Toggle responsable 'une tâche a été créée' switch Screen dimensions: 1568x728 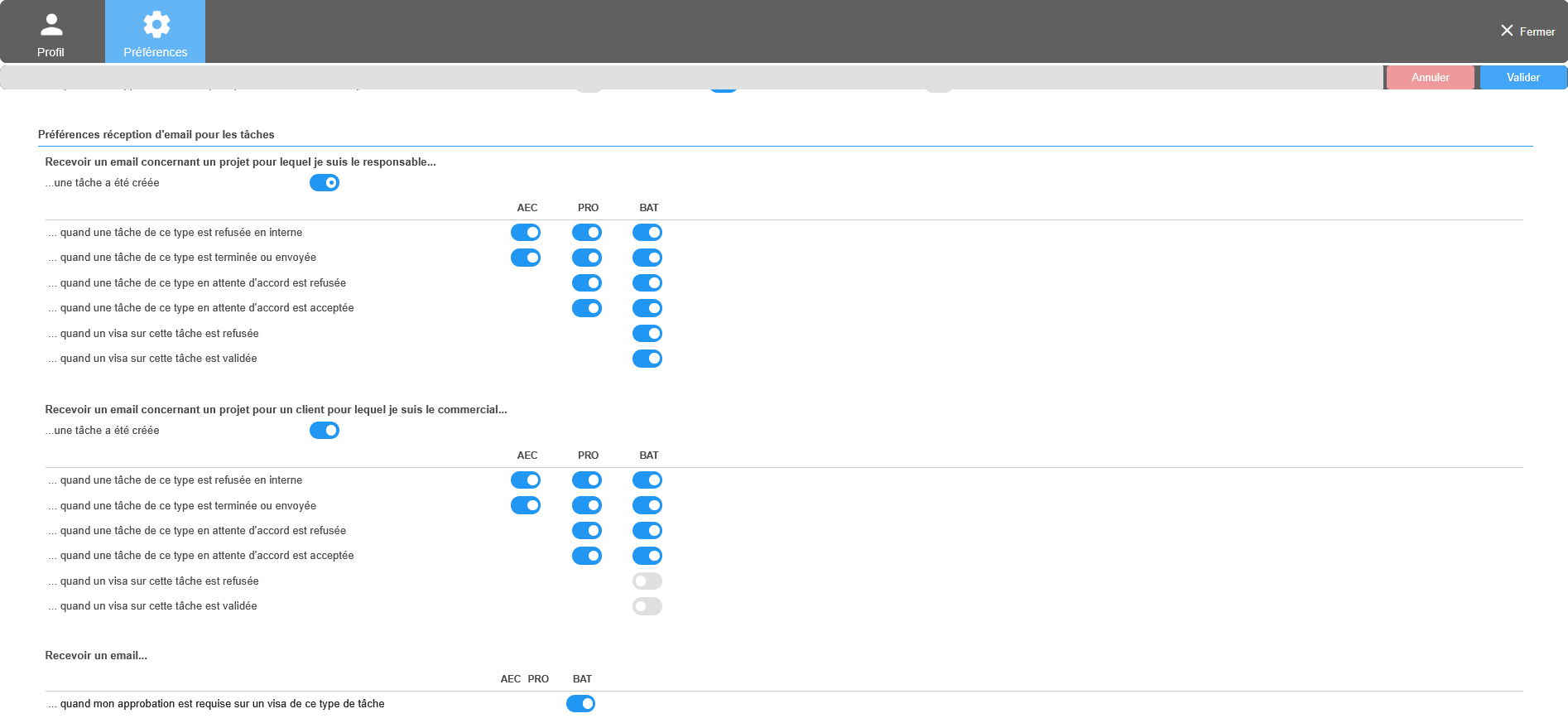(x=325, y=183)
